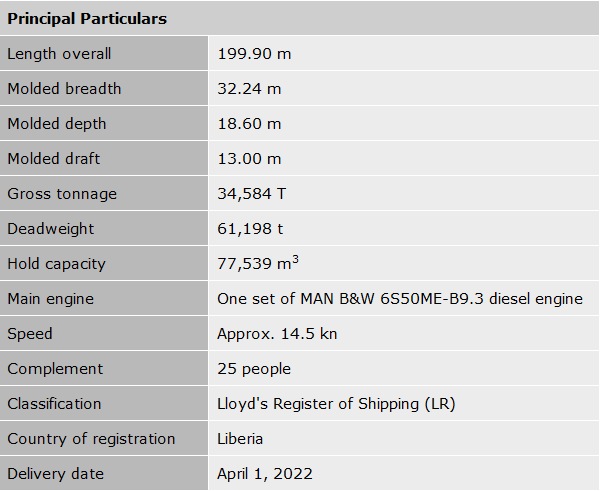Select the Length overall label cell

click(60, 54)
